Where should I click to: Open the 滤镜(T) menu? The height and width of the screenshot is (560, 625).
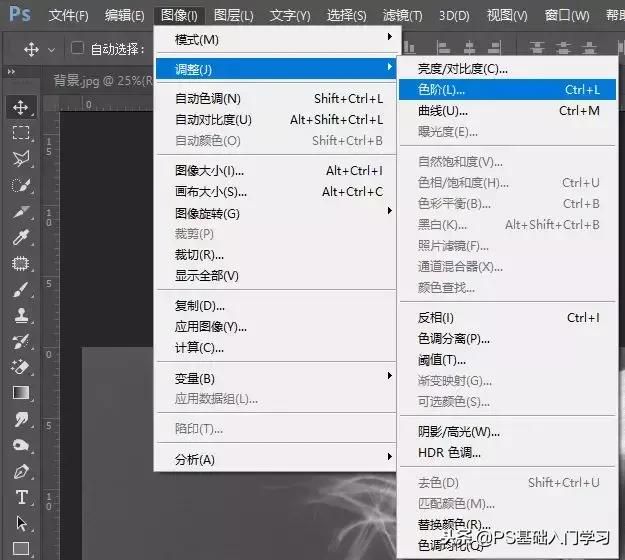click(x=403, y=16)
